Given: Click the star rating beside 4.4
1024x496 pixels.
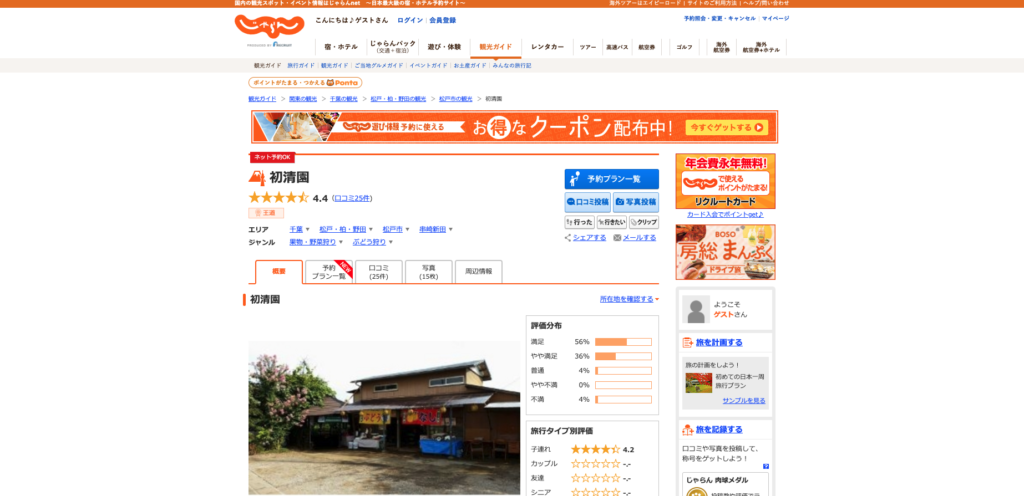Looking at the screenshot, I should coord(278,198).
